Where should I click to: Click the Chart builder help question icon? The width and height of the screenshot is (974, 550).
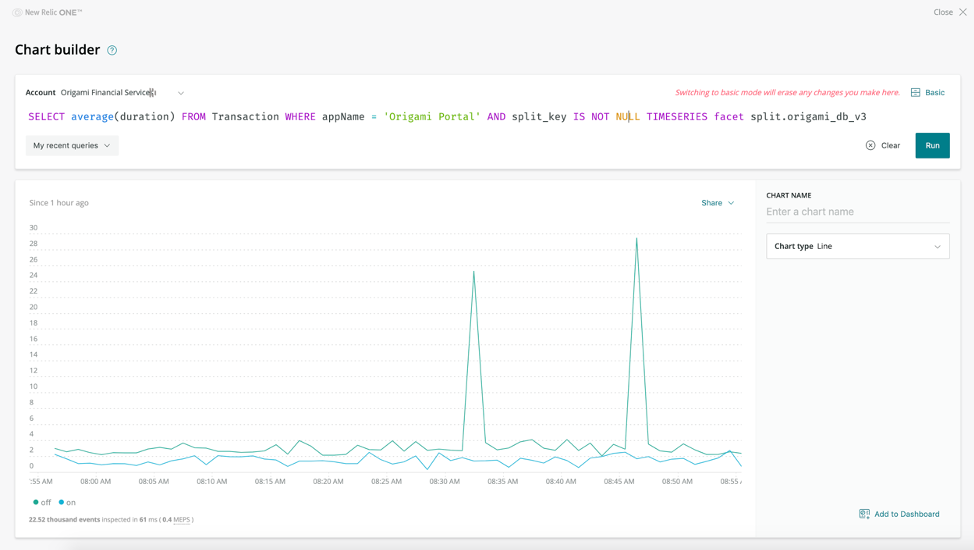tap(112, 50)
